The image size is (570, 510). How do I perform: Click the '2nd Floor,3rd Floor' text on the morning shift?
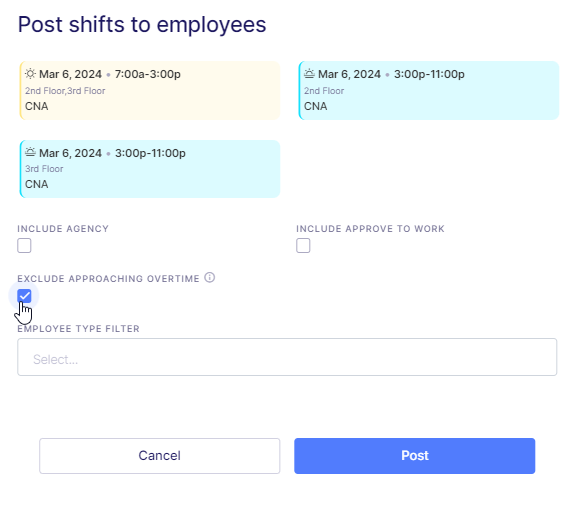(65, 91)
